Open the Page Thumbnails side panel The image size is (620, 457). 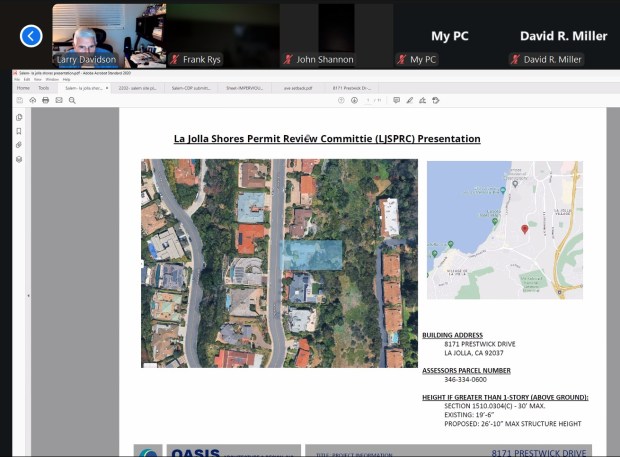(19, 117)
